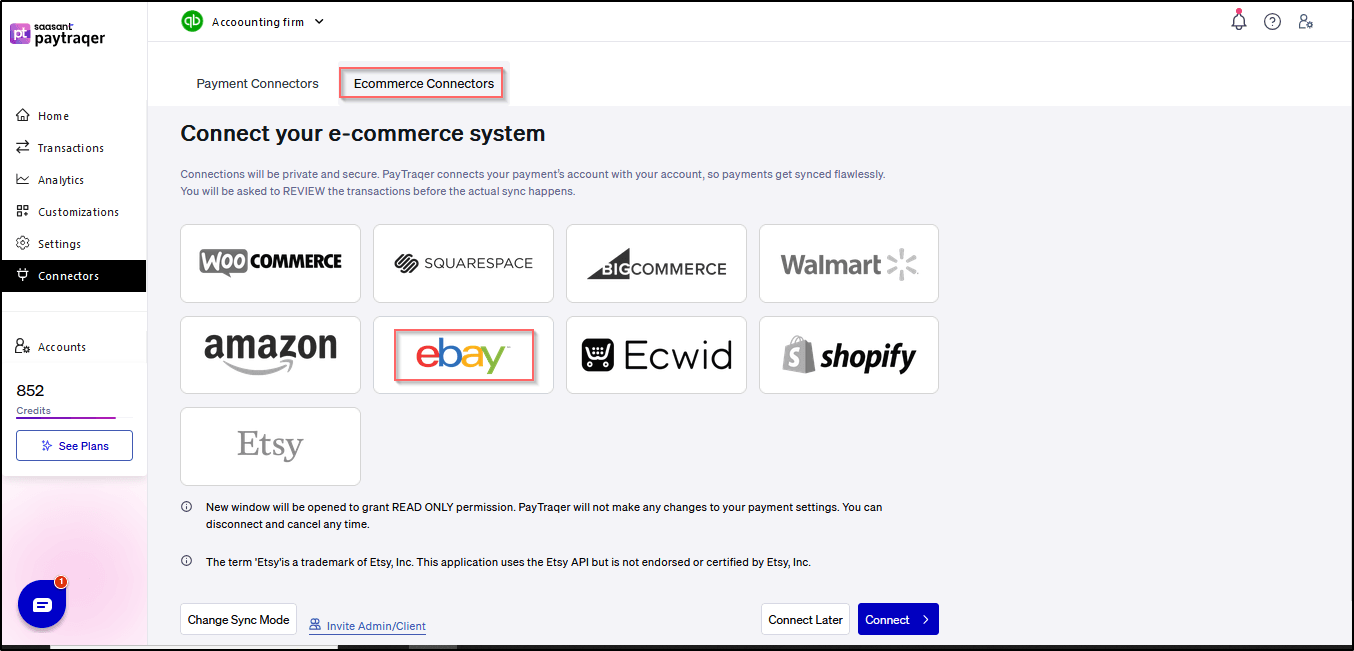Click the Change Sync Mode button

(x=238, y=620)
